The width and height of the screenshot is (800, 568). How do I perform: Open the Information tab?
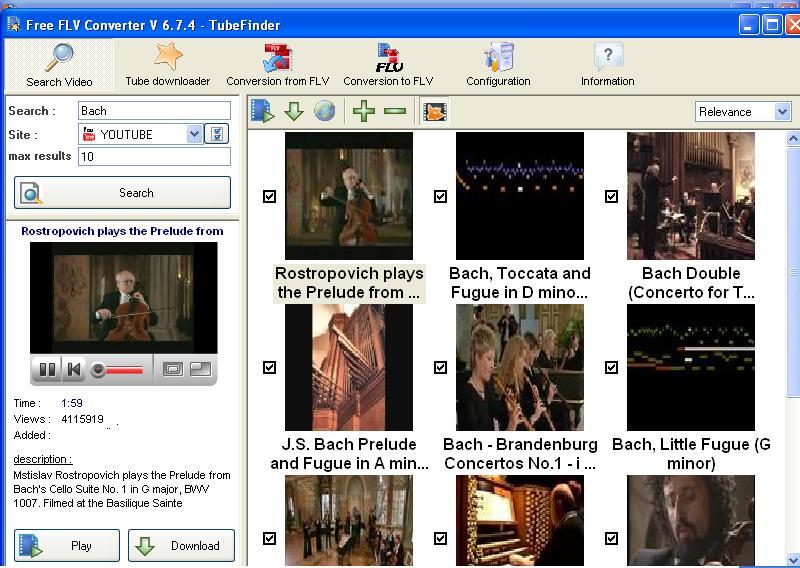(x=608, y=66)
